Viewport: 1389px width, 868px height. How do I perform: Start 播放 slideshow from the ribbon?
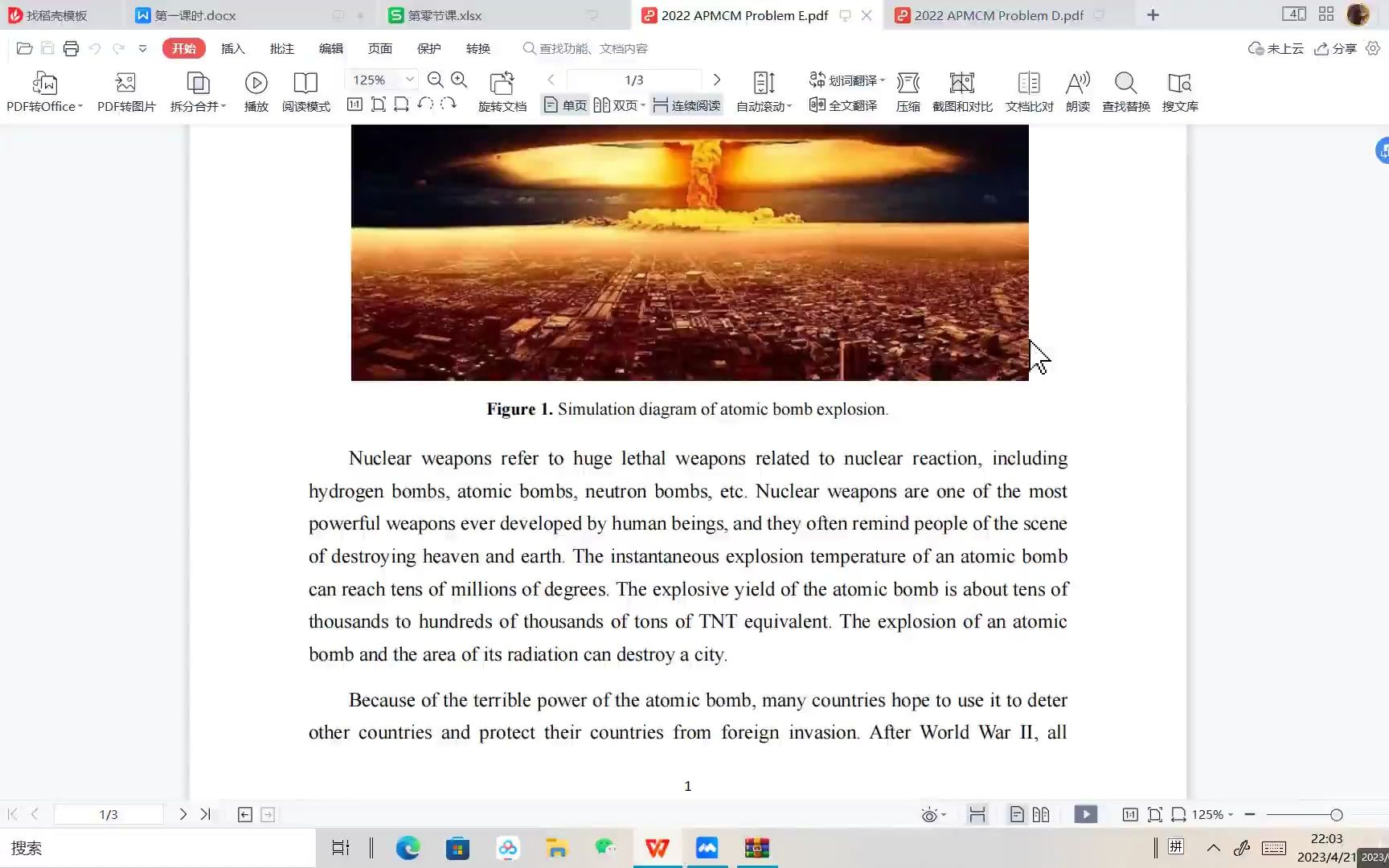pos(256,92)
